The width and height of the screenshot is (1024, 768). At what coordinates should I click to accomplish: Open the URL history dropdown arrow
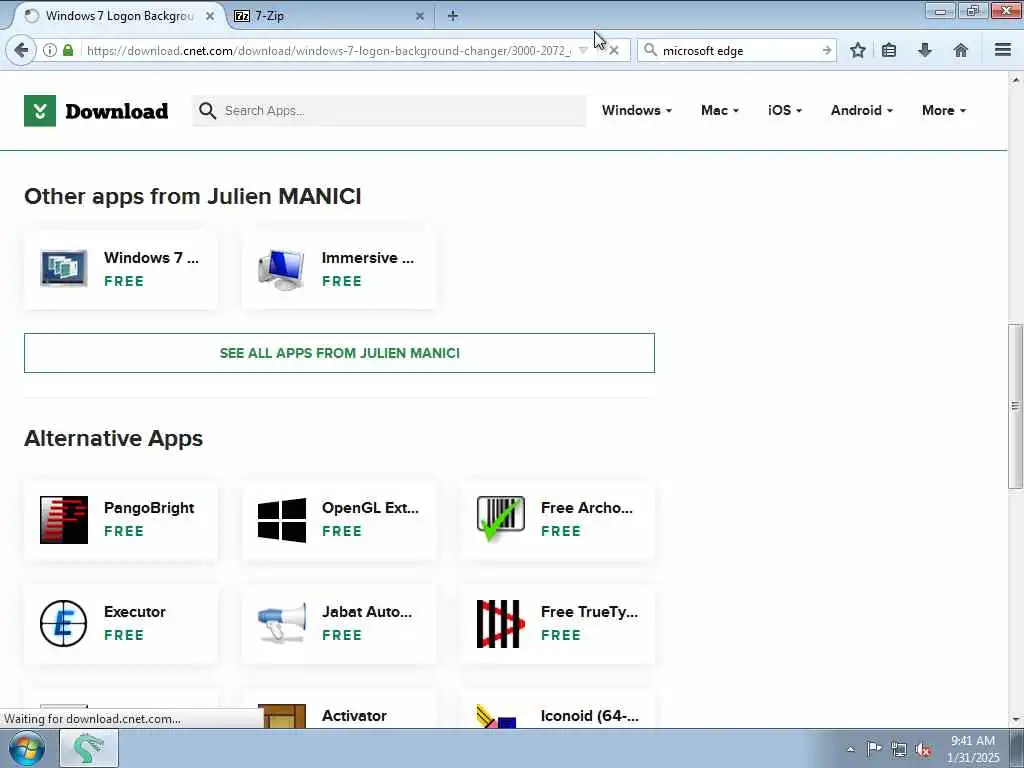coord(583,50)
